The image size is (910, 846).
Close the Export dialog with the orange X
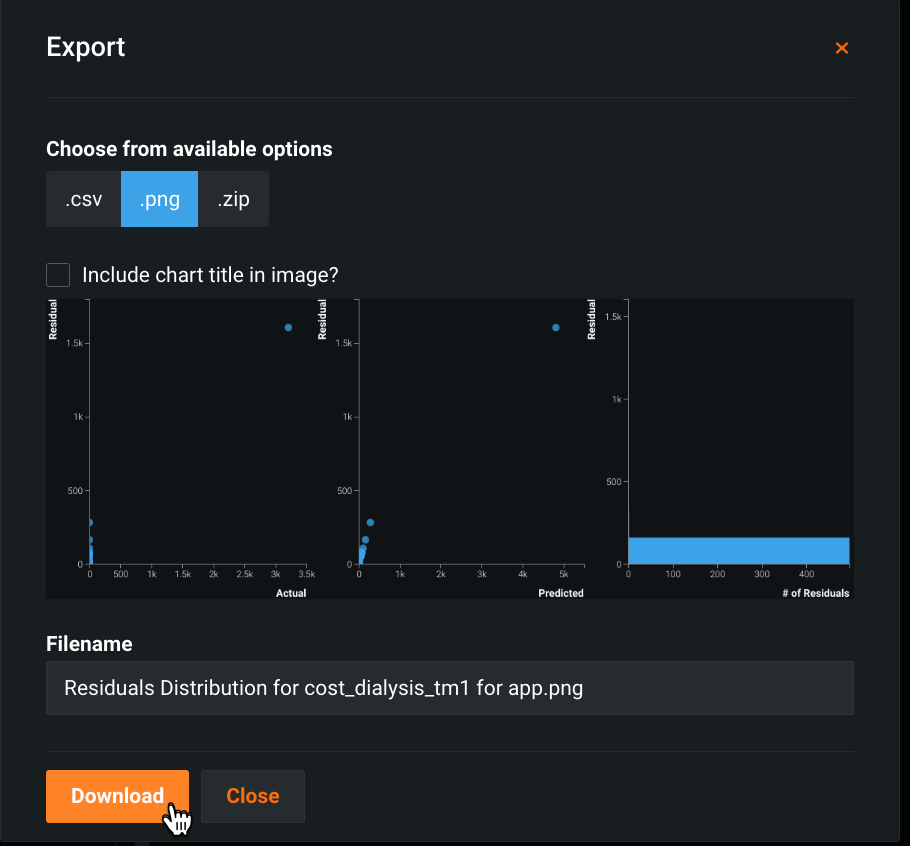coord(841,48)
